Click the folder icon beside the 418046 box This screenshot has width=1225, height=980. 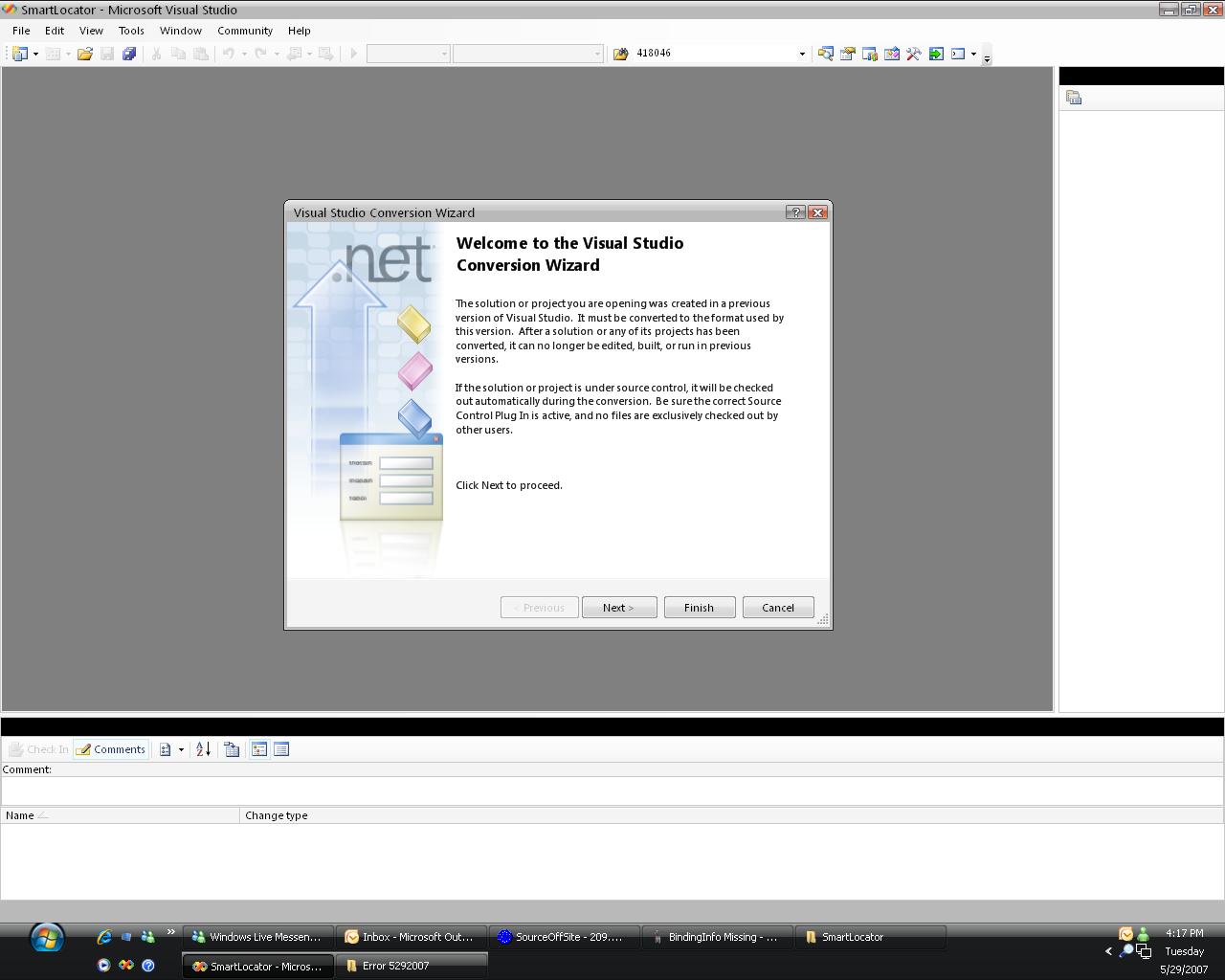[620, 54]
